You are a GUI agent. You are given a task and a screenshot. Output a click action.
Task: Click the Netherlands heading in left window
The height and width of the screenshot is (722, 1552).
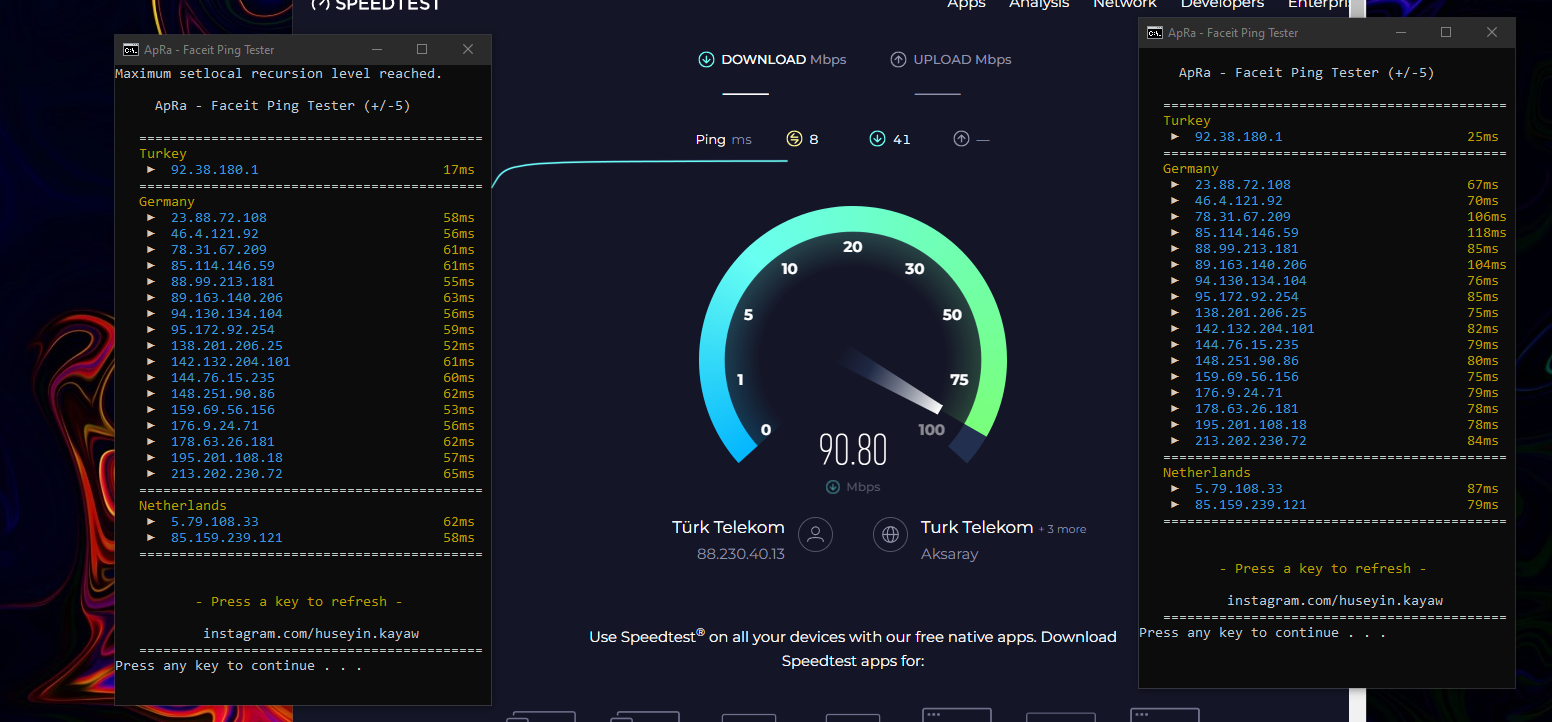[183, 506]
